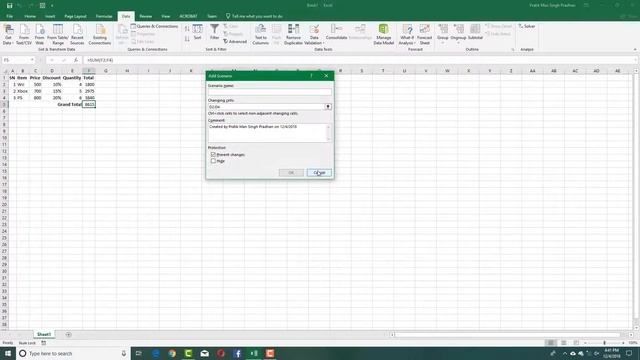Click the Insert Function fx button
This screenshot has width=640, height=360.
76,60
